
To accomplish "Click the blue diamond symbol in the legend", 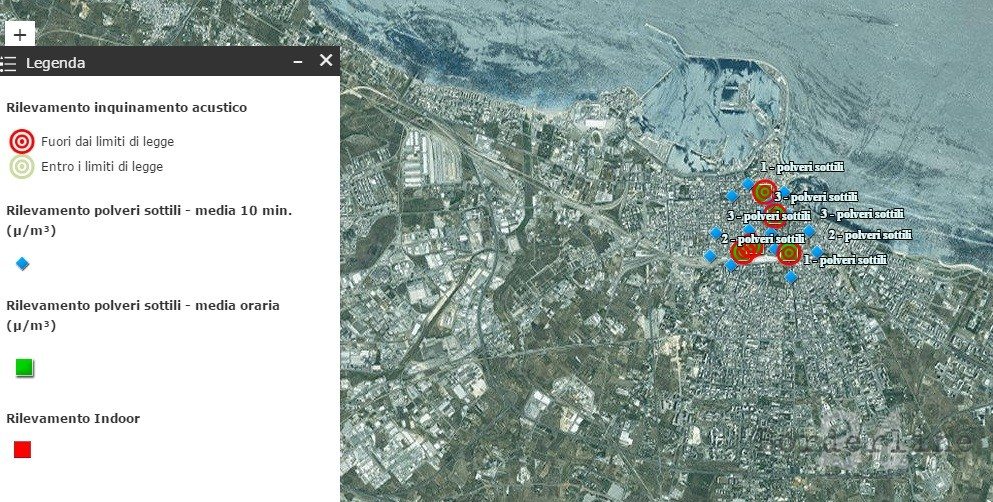I will point(23,264).
